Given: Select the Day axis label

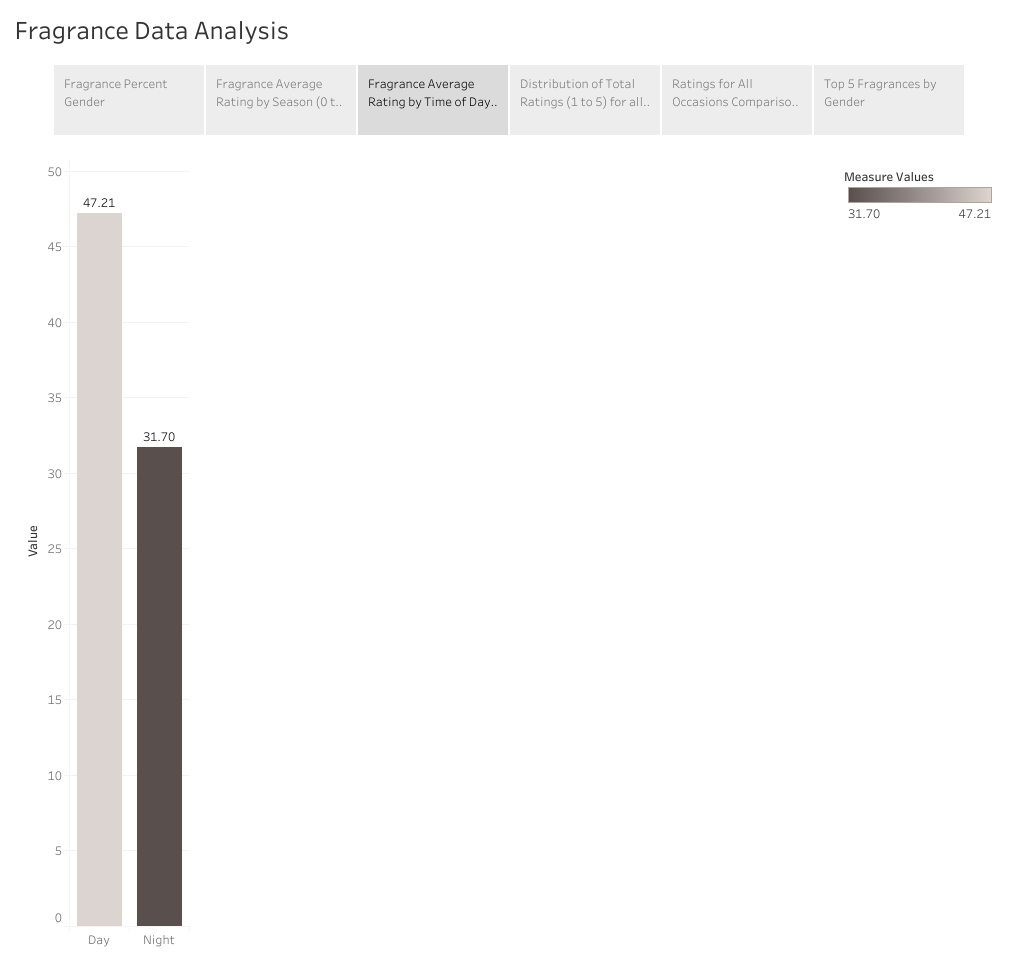Looking at the screenshot, I should coord(98,940).
